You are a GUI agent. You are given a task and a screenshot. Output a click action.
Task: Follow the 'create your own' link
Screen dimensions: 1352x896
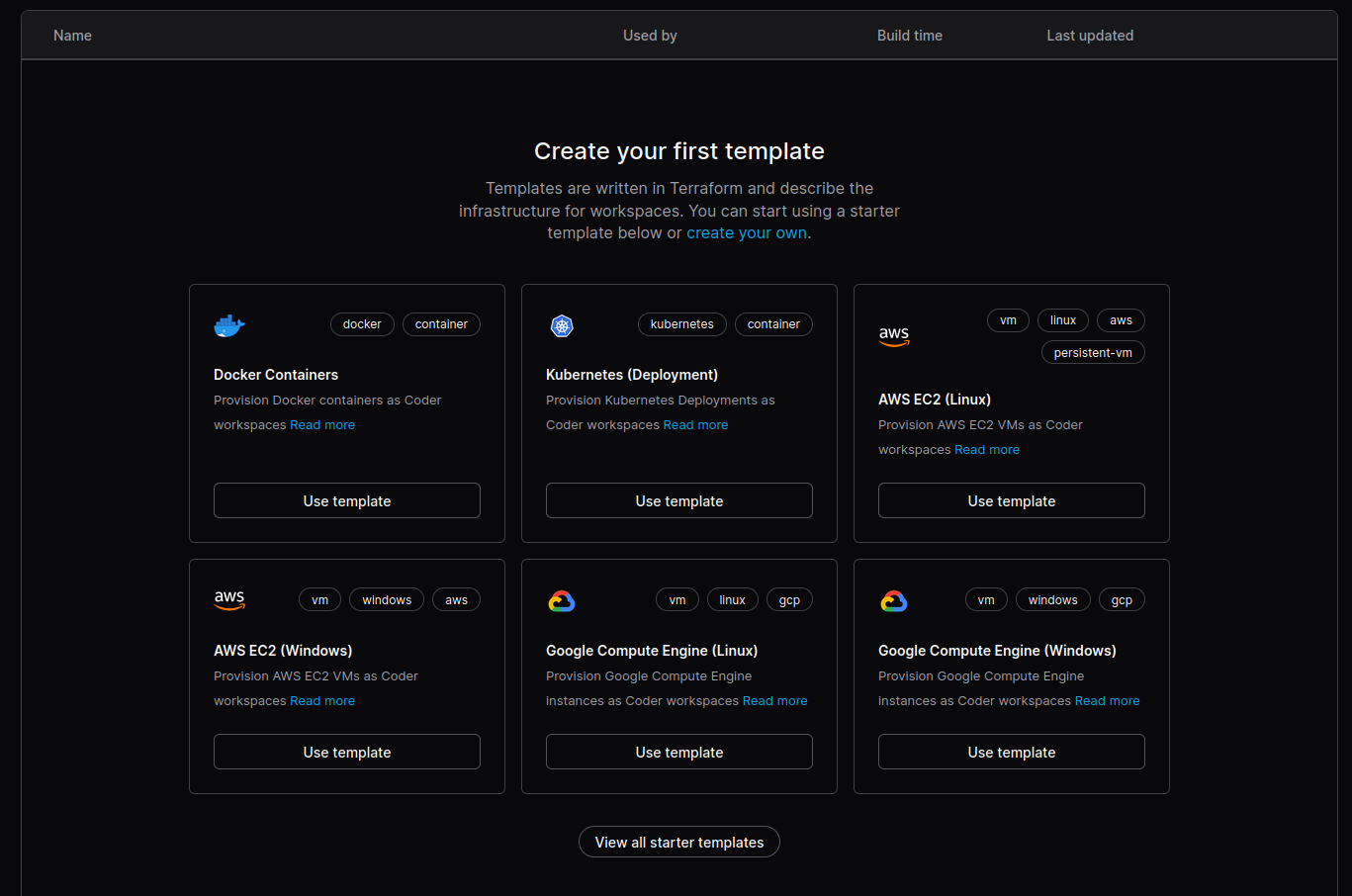click(x=747, y=232)
